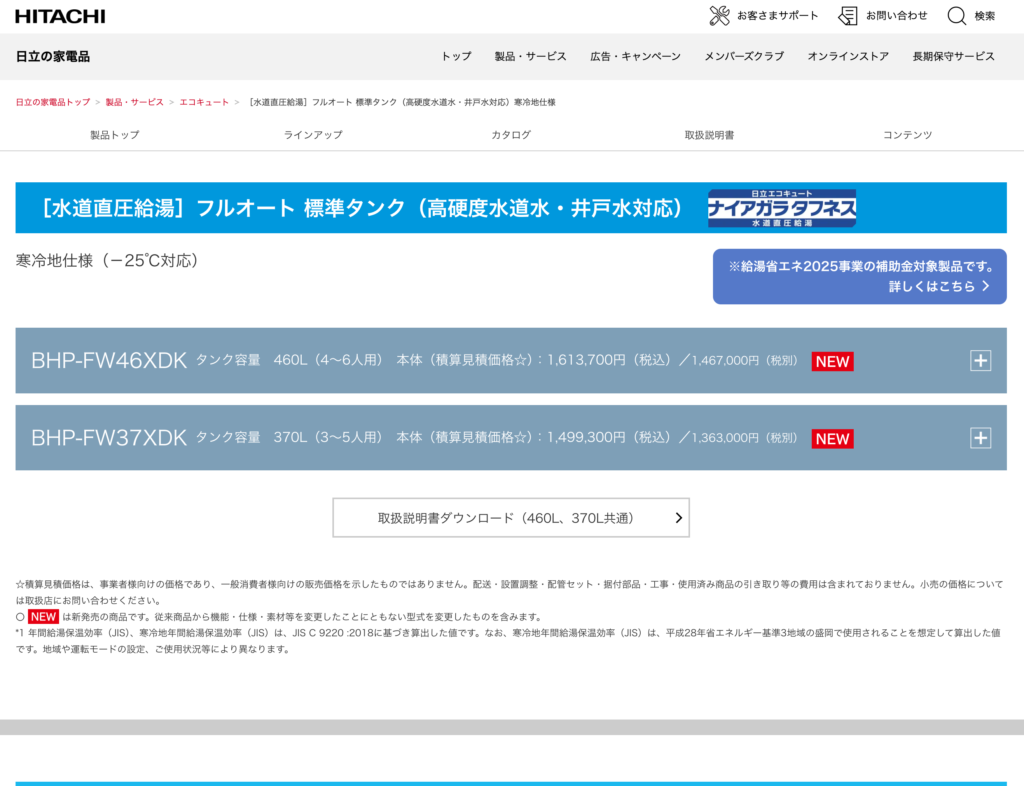Open the 取扱説明書 tab
1024x786 pixels.
click(x=709, y=135)
